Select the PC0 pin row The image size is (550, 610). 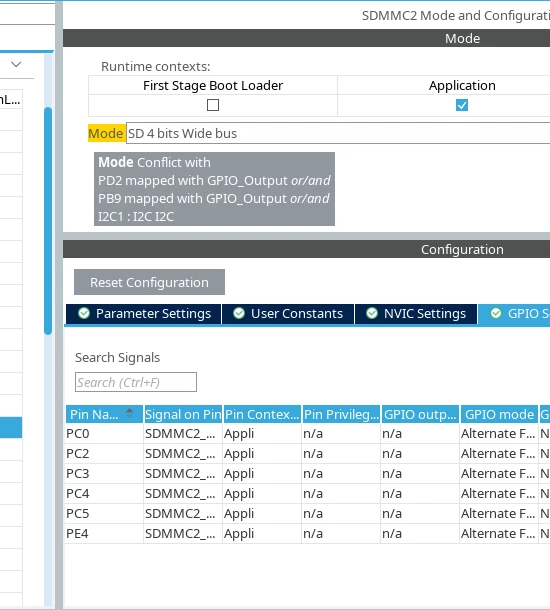(x=307, y=433)
